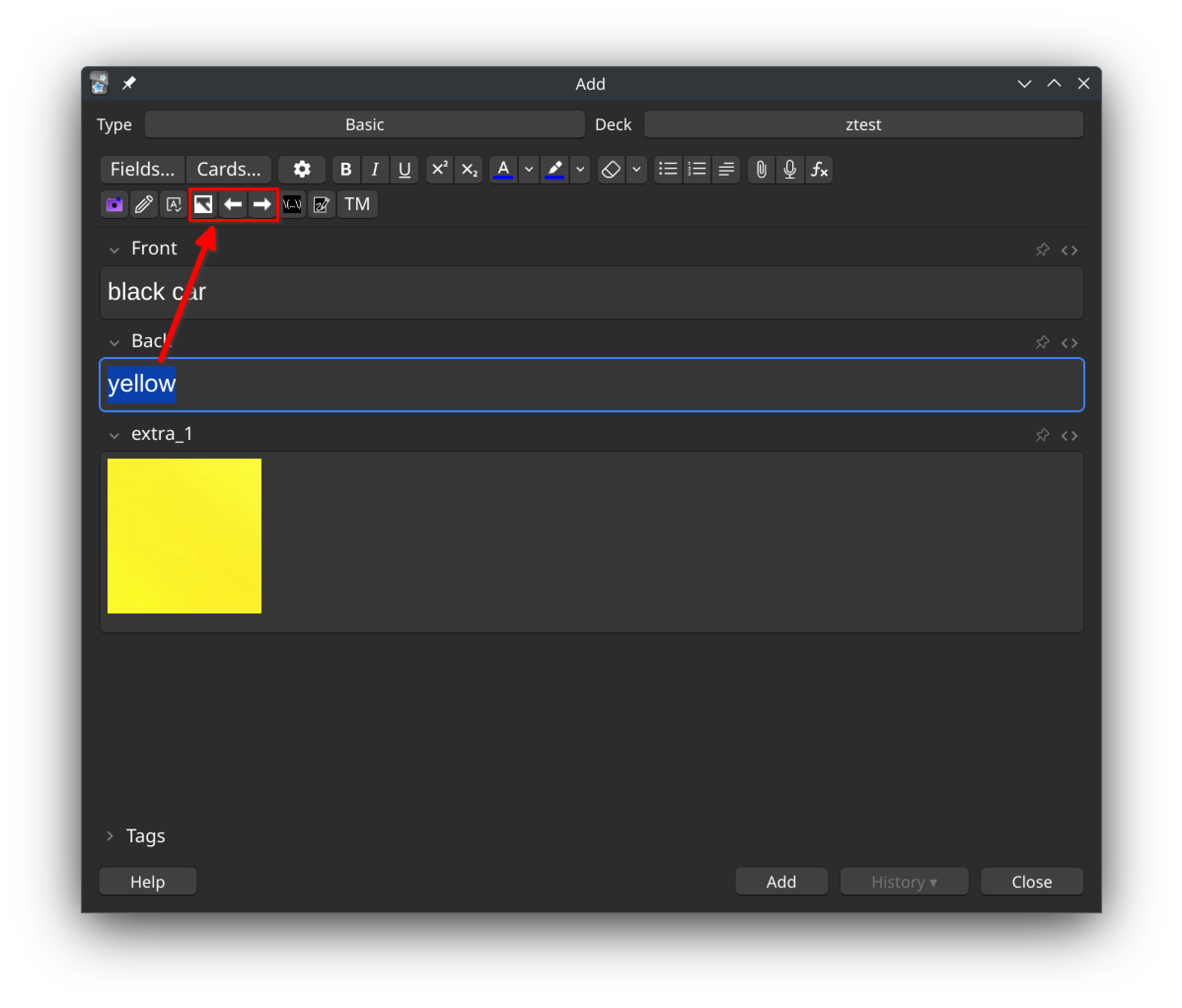Toggle HTML editor for Back field
Screen dimensions: 1182x1008
point(1069,343)
